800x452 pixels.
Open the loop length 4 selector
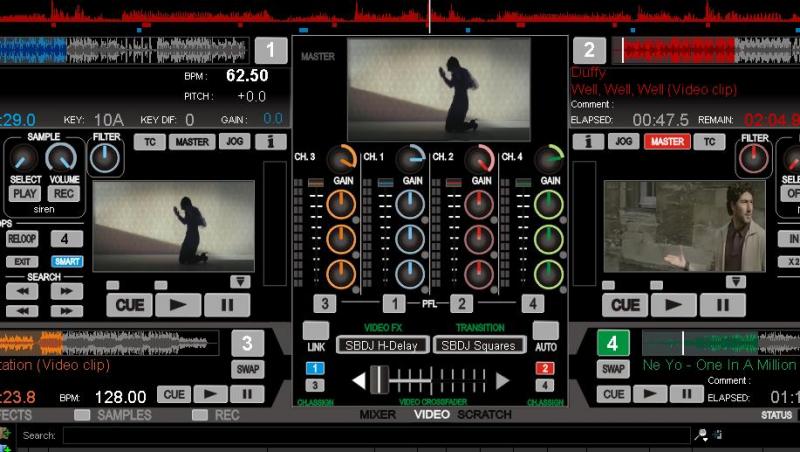(x=66, y=239)
